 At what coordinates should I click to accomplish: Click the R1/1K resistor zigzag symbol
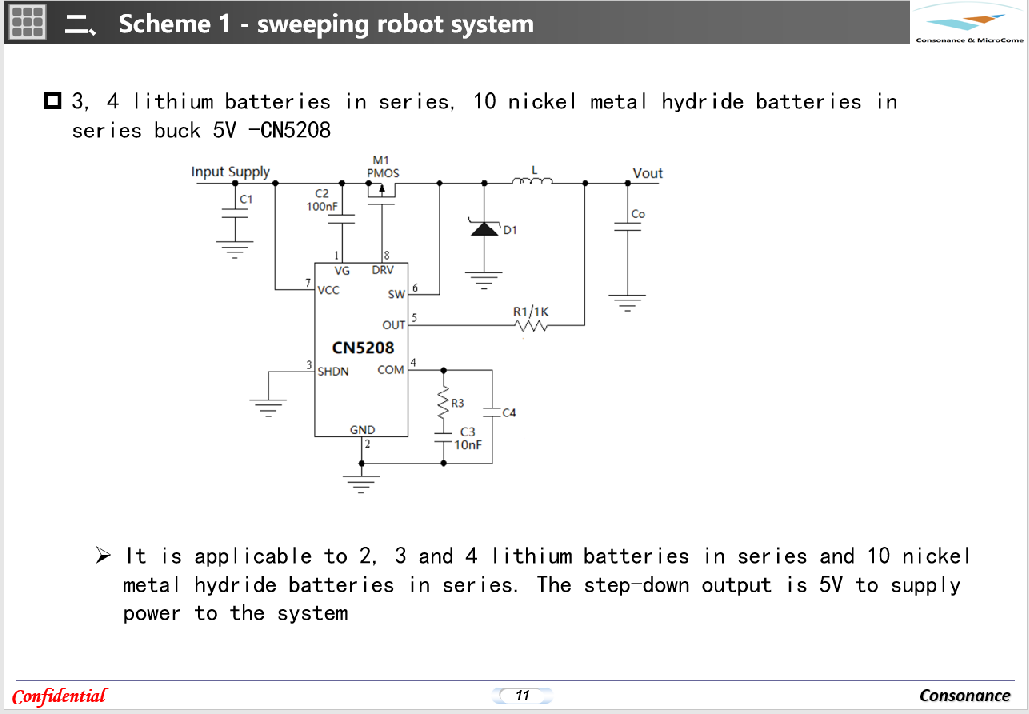(531, 325)
